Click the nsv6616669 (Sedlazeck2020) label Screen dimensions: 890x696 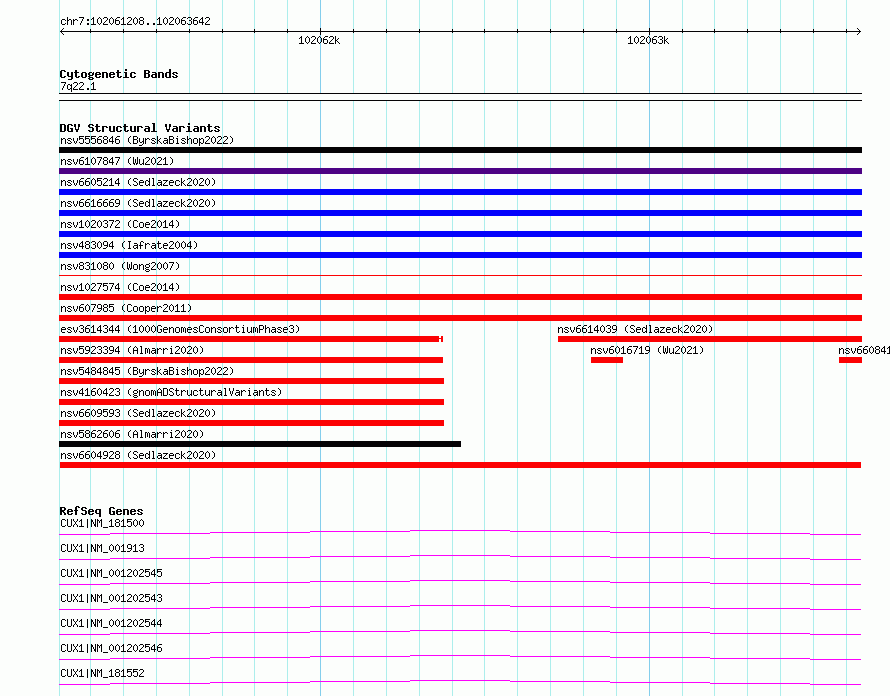click(138, 203)
